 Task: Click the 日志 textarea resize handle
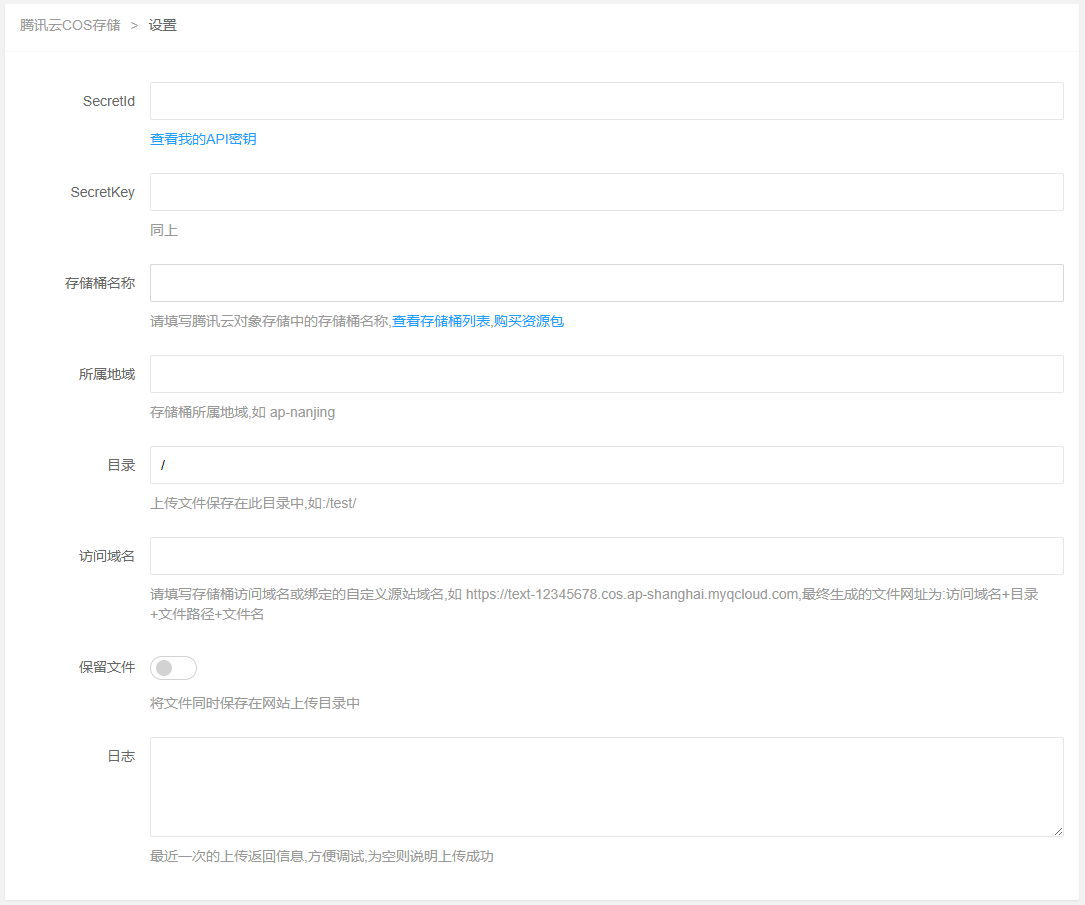click(1058, 831)
